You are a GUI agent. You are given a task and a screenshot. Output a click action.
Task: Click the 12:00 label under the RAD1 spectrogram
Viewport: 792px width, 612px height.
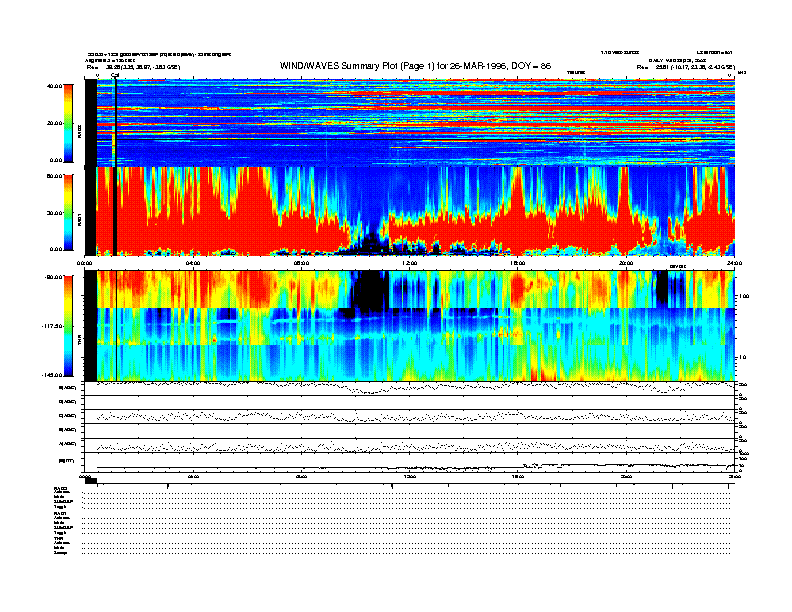(410, 263)
